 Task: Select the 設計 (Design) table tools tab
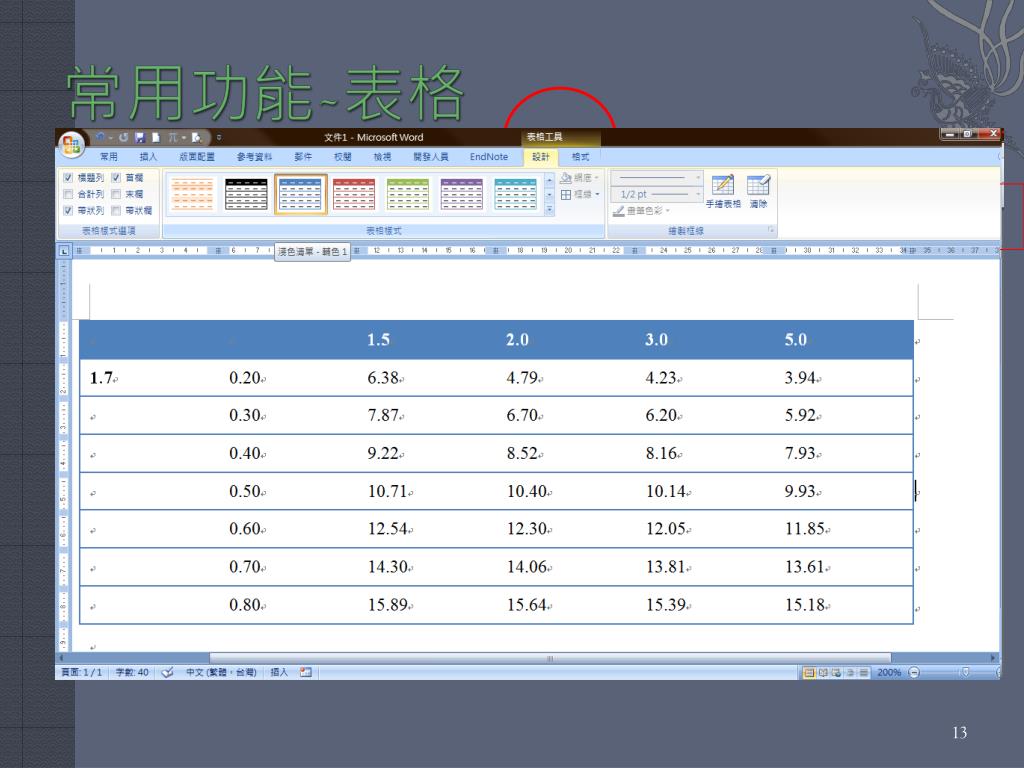point(541,157)
